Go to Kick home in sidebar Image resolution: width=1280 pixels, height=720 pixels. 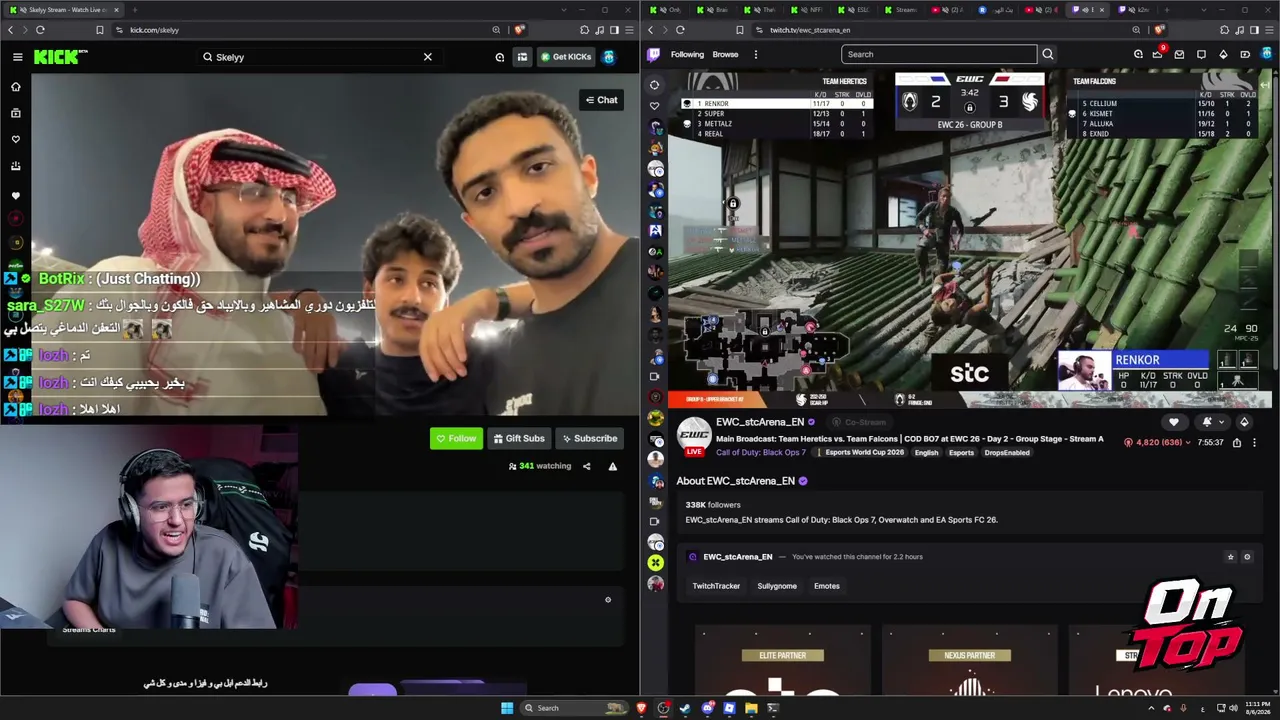pyautogui.click(x=15, y=87)
